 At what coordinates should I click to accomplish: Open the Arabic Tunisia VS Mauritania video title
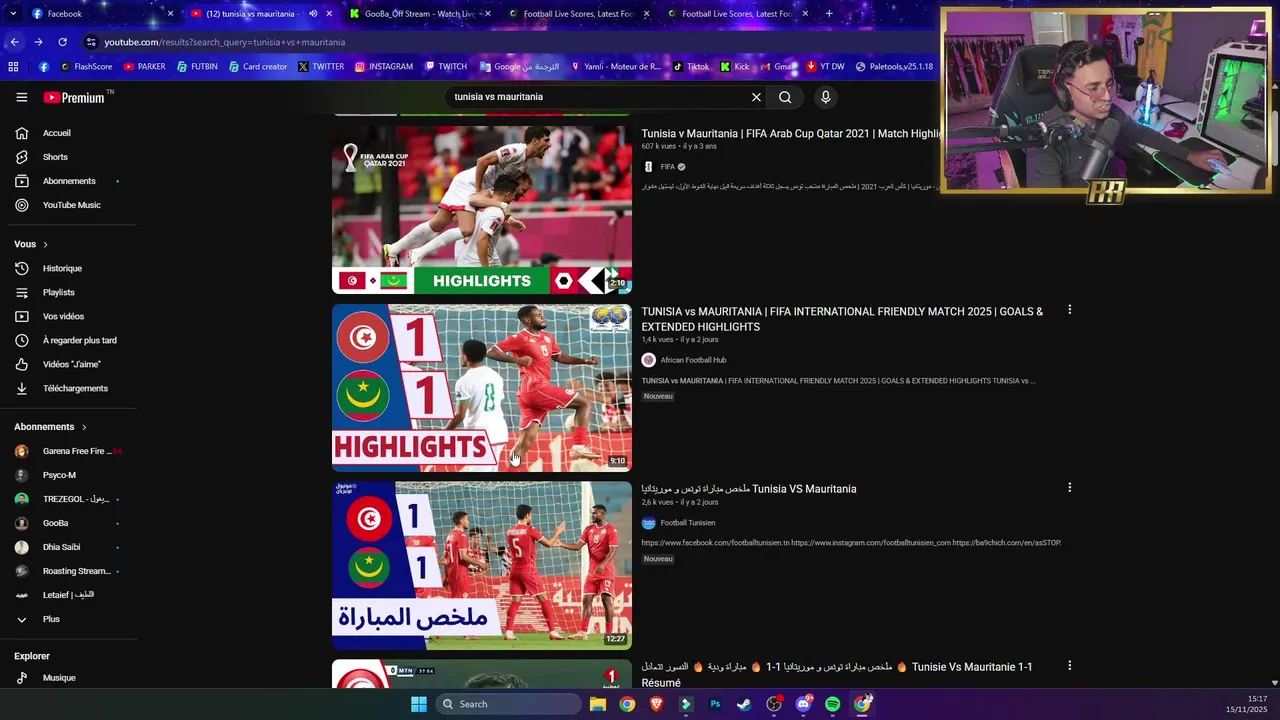749,489
